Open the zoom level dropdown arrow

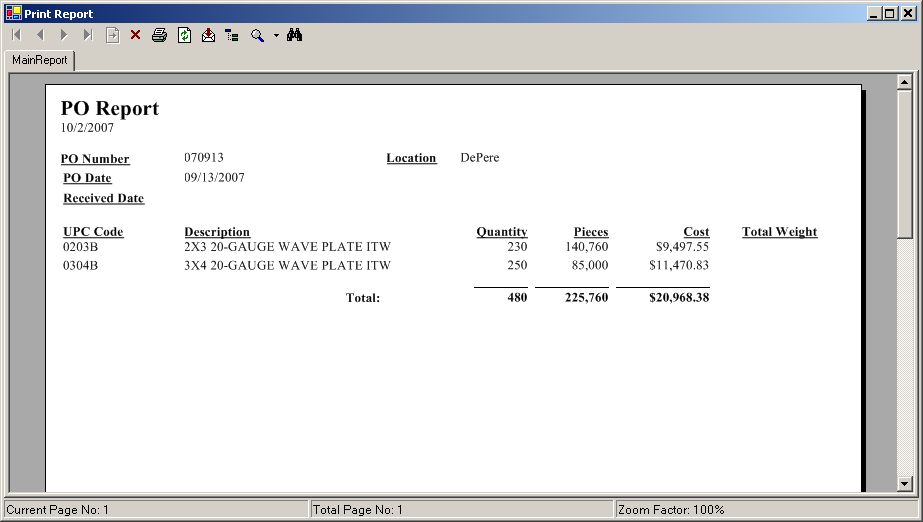coord(276,35)
